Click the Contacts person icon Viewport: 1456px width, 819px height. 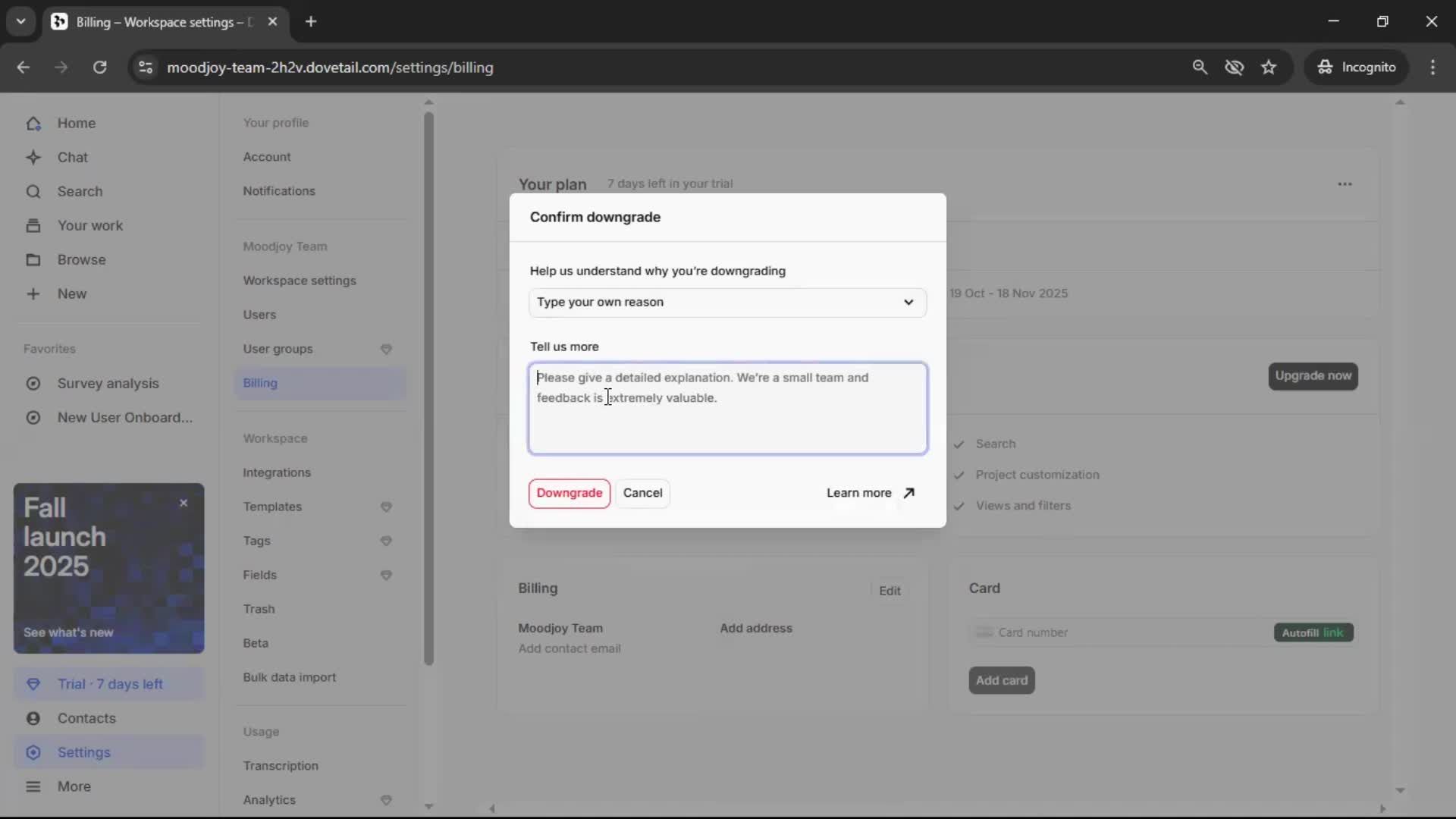pos(33,718)
